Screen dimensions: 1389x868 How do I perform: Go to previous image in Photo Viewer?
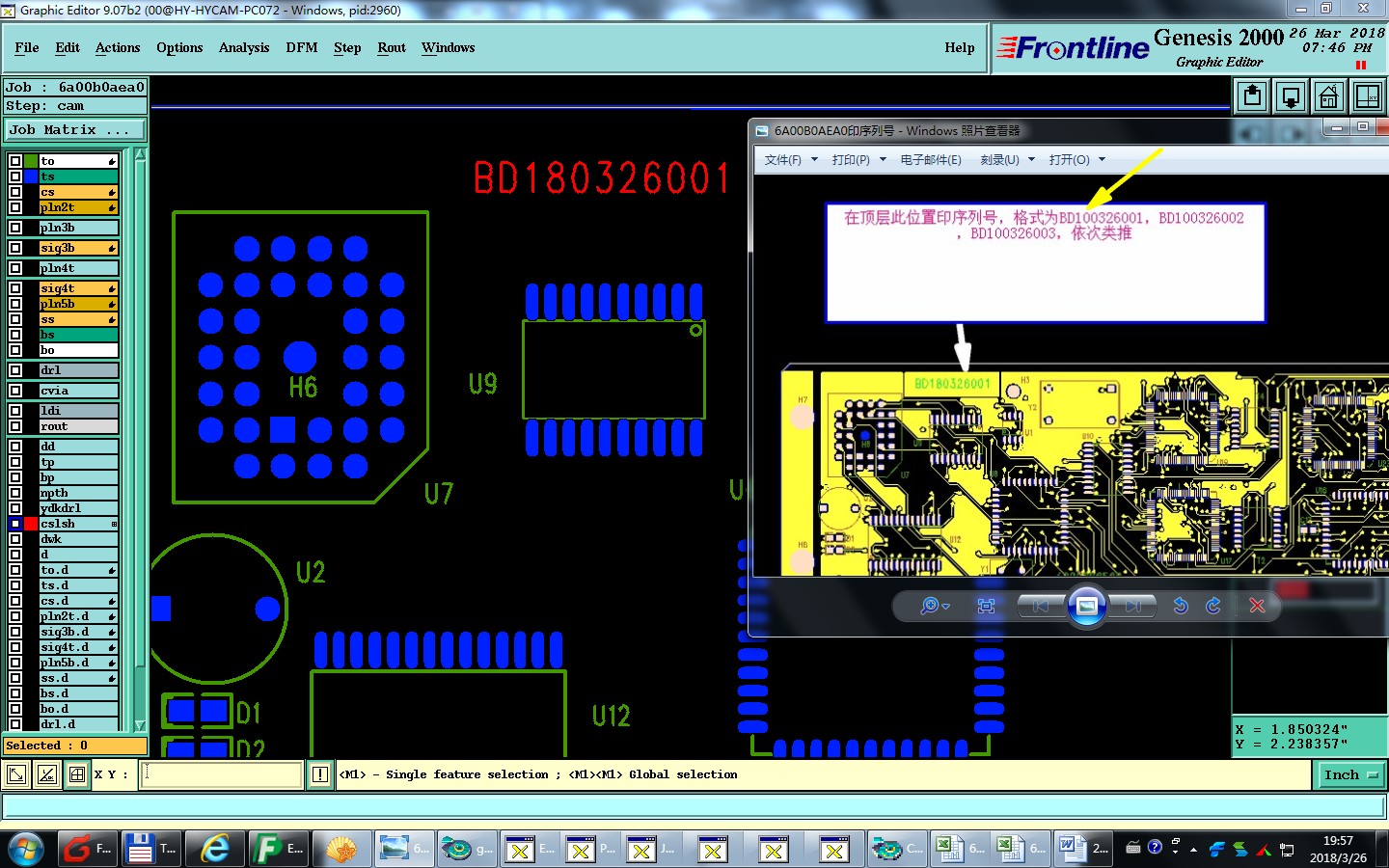tap(1040, 606)
